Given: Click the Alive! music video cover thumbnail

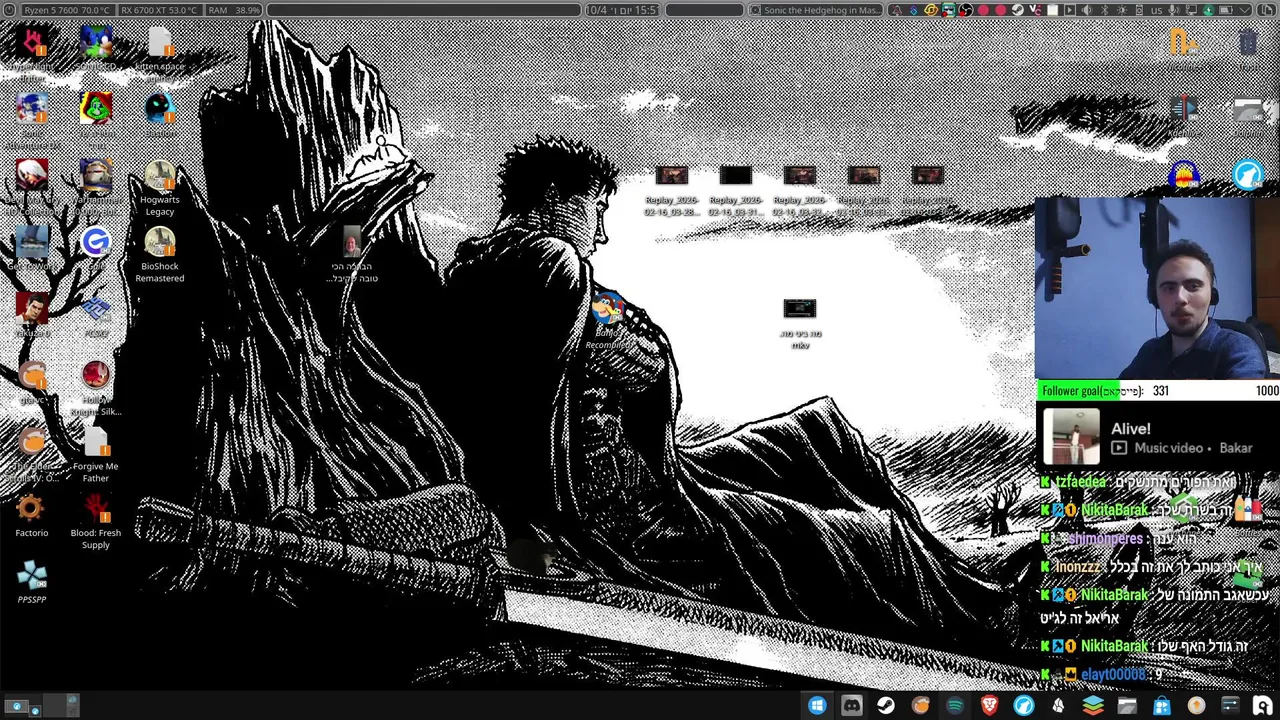Looking at the screenshot, I should click(x=1071, y=437).
